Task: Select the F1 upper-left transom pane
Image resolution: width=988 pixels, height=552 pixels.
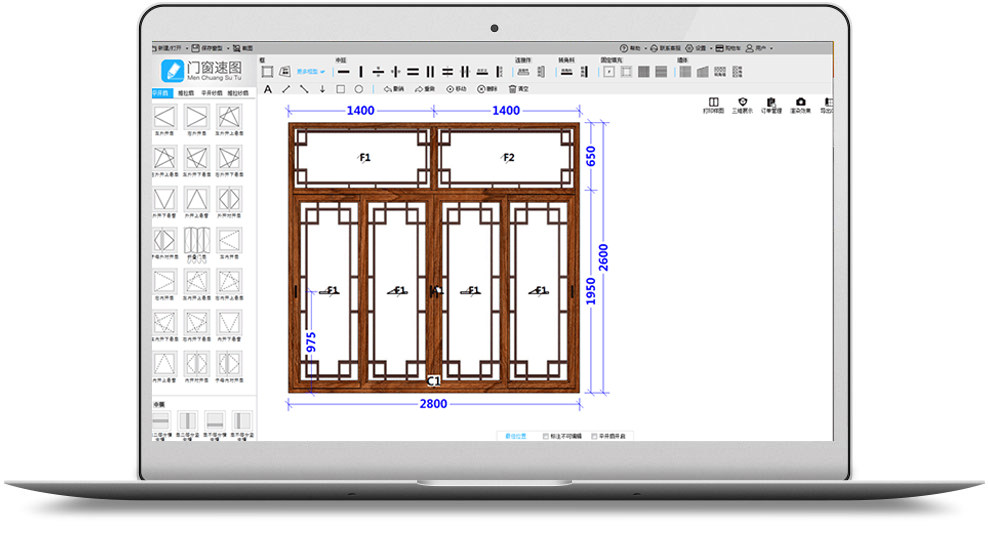Action: 362,158
